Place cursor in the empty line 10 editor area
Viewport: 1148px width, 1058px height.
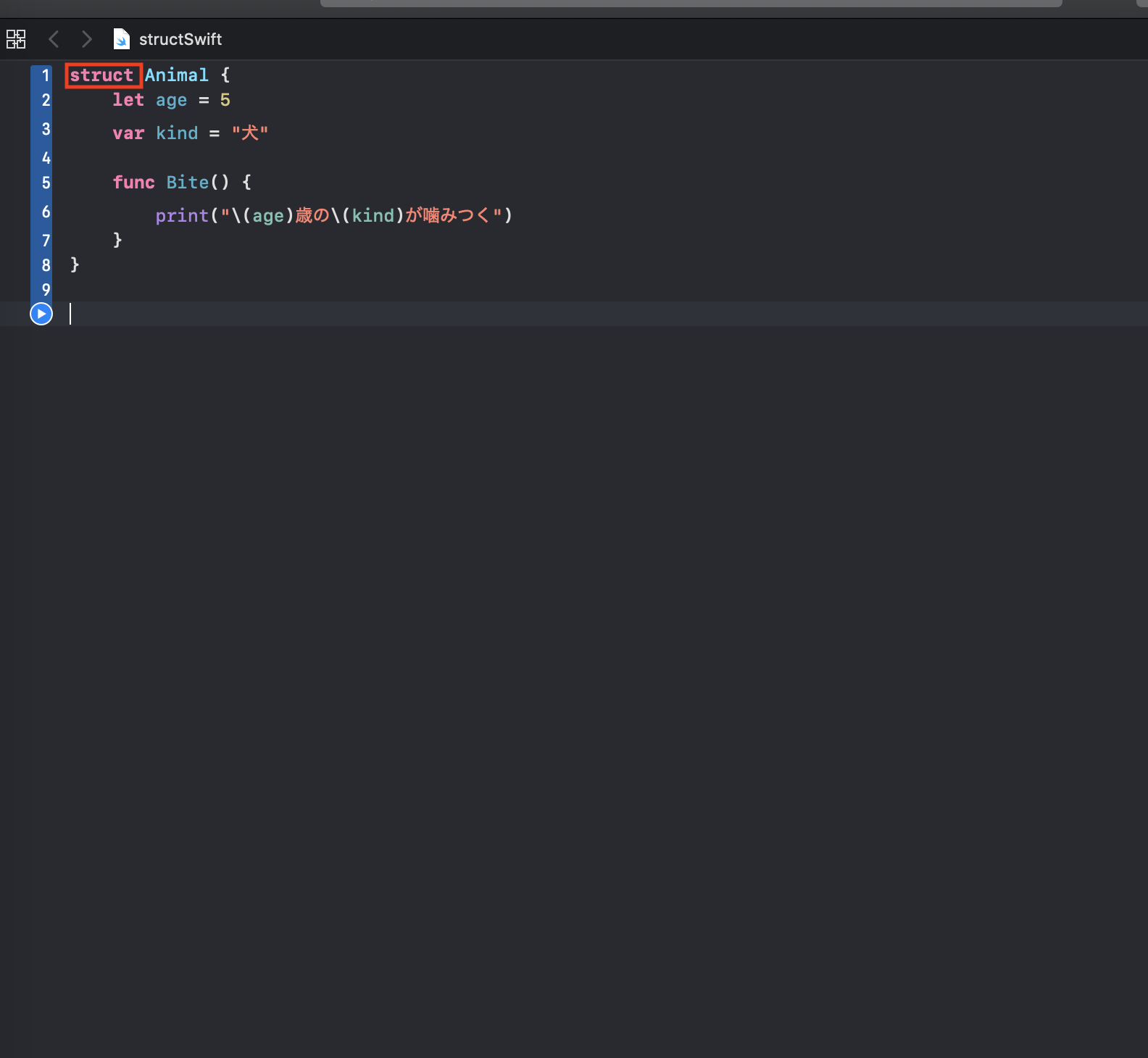[x=607, y=314]
